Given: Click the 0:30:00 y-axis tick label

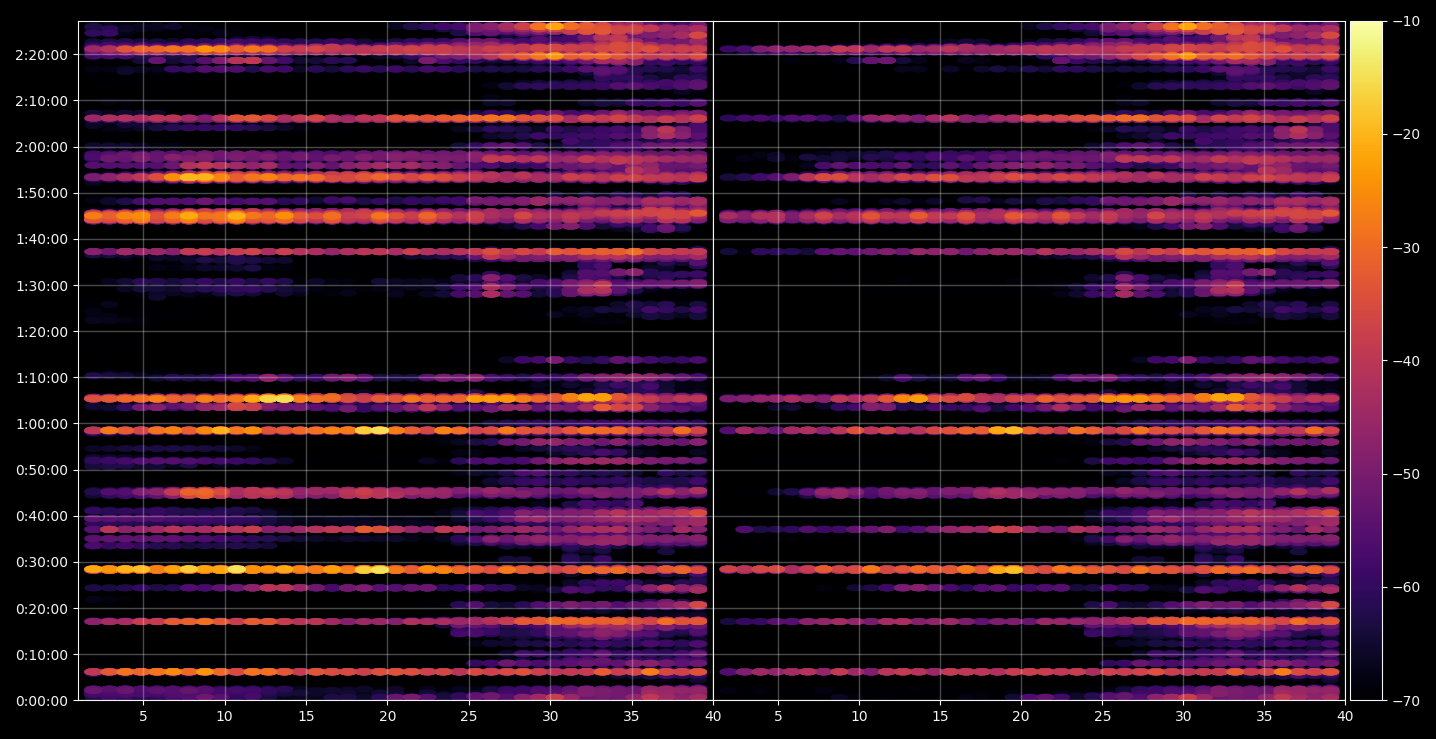Looking at the screenshot, I should click(41, 562).
